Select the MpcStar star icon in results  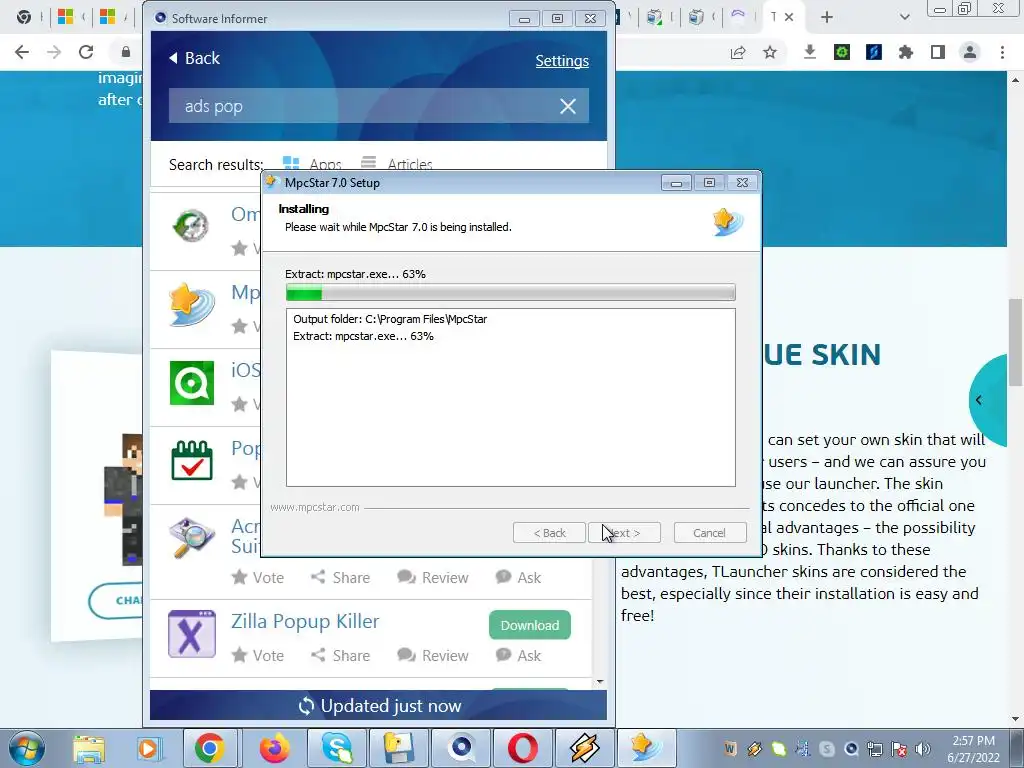(191, 305)
